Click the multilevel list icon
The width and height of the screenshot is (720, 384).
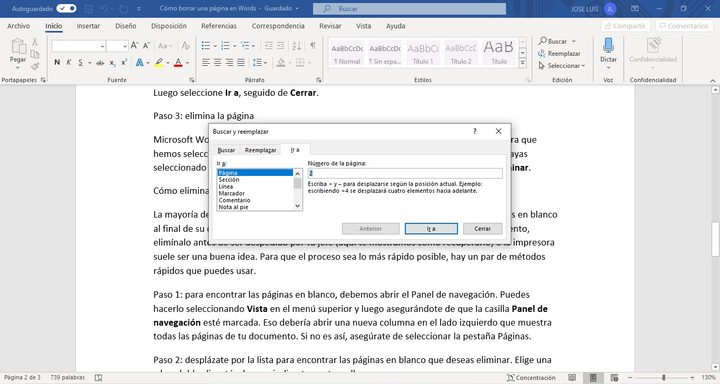click(245, 45)
